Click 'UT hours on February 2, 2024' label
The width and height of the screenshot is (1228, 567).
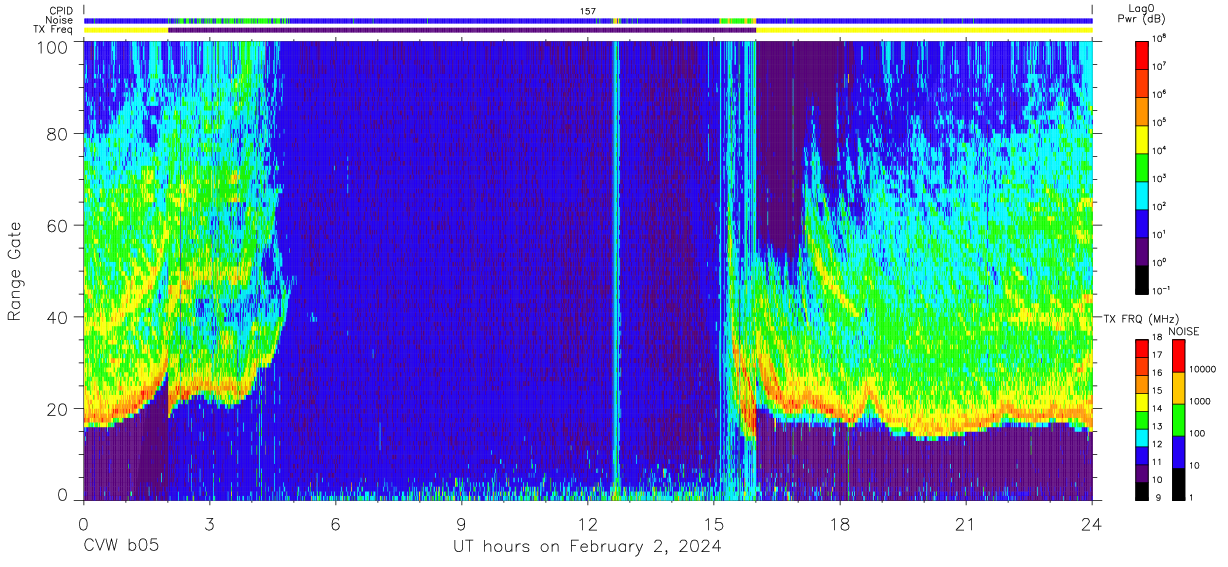(588, 546)
